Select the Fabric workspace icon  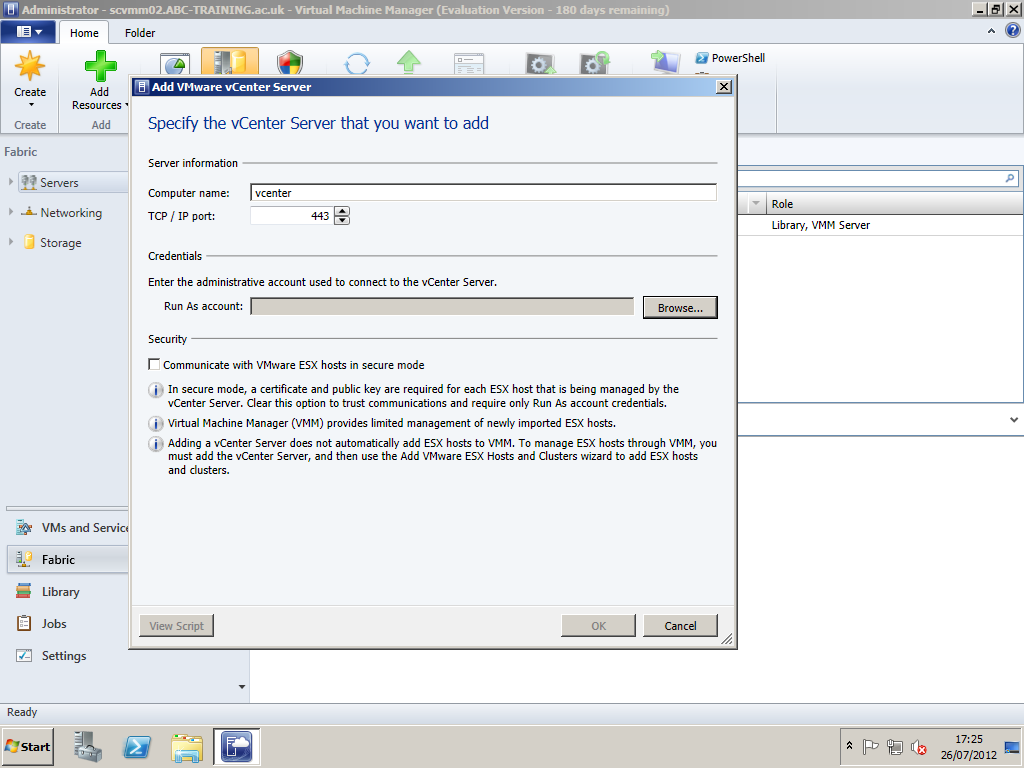(24, 560)
